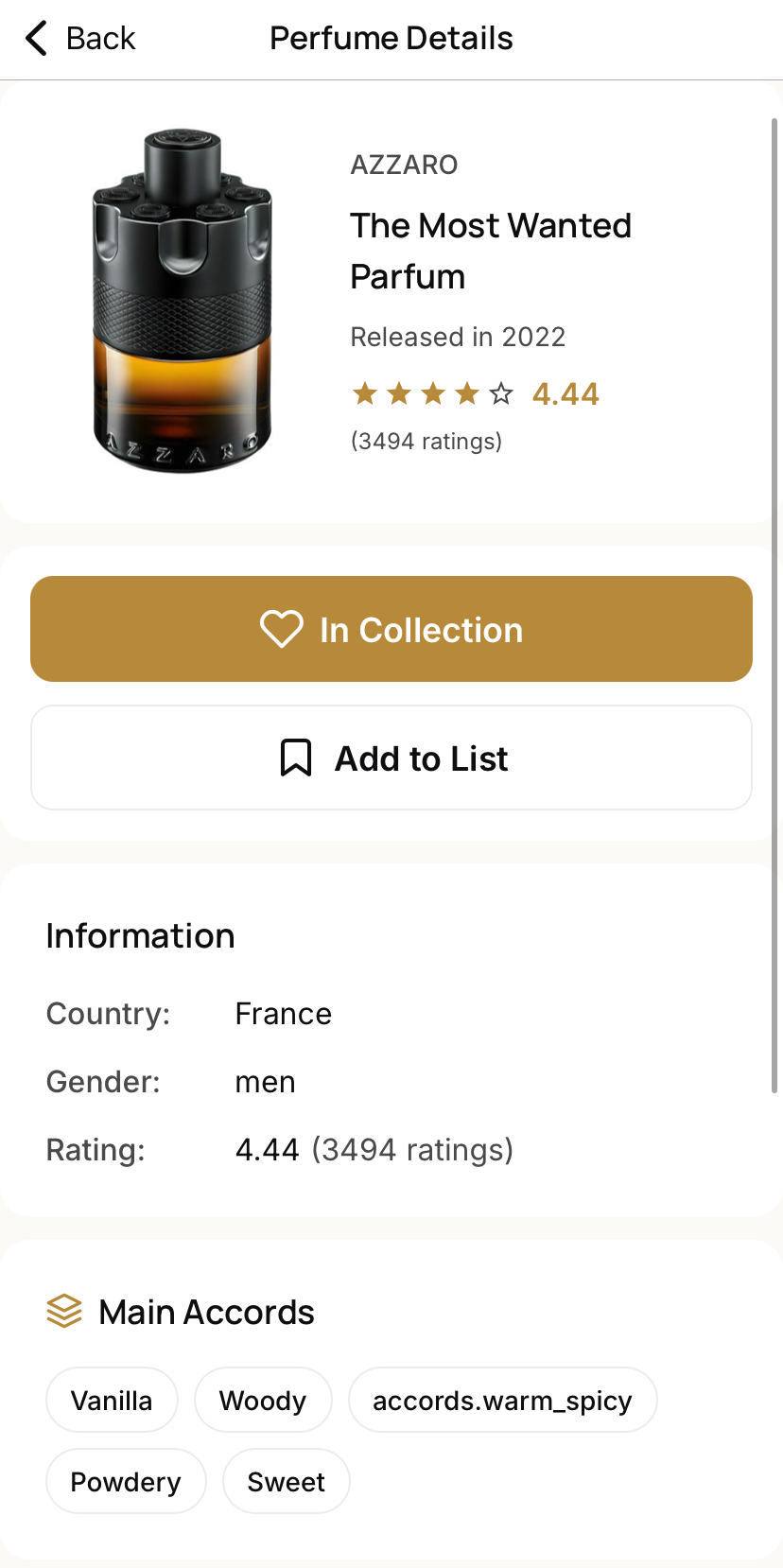
Task: Tap the back chevron arrow icon
Action: (36, 39)
